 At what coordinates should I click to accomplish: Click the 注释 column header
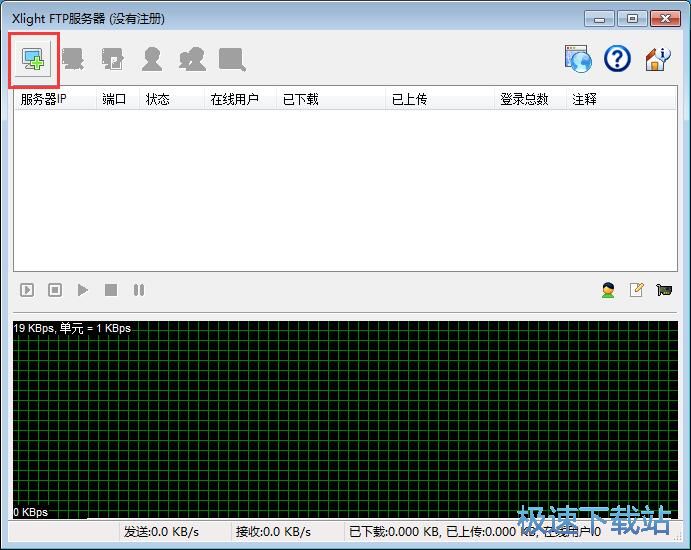(x=621, y=99)
